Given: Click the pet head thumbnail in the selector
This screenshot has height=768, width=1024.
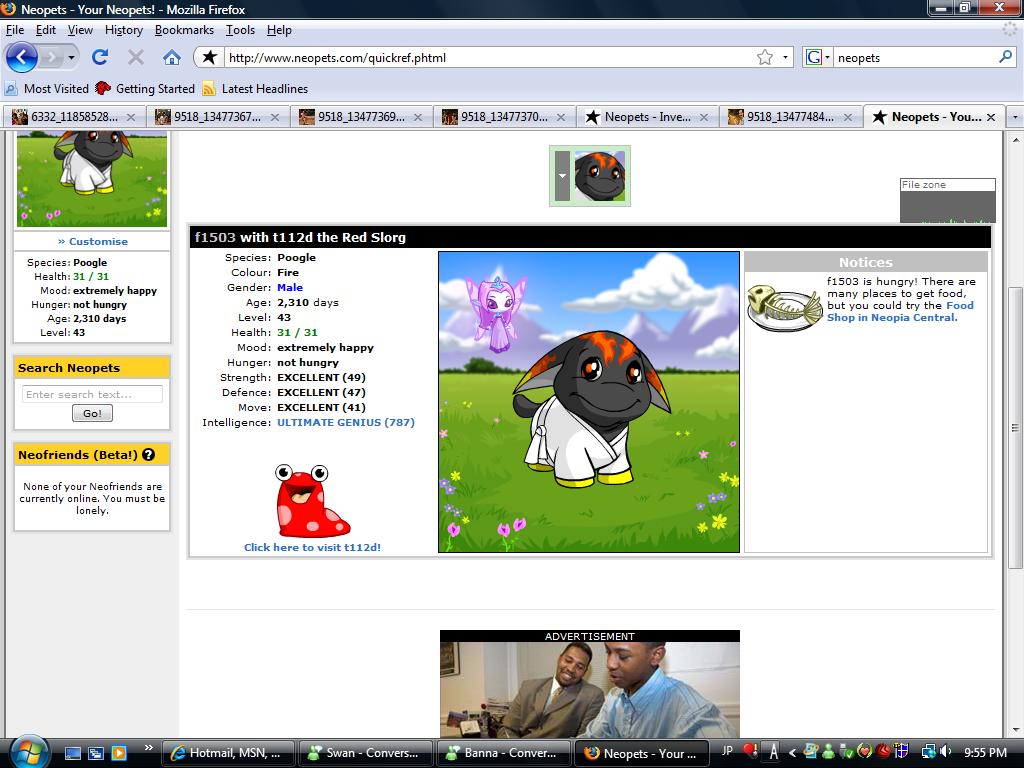Looking at the screenshot, I should tap(600, 176).
